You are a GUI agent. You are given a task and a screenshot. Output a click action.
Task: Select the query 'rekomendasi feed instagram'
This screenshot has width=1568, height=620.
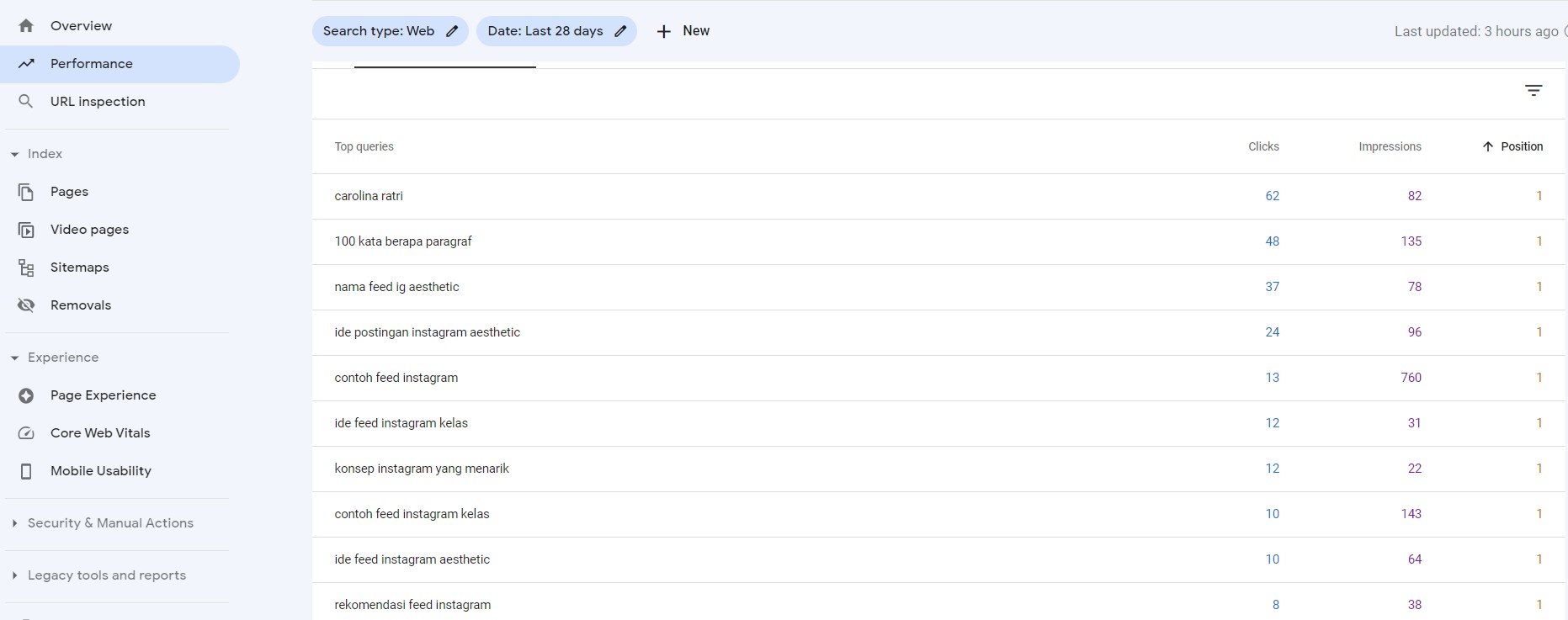(x=412, y=605)
